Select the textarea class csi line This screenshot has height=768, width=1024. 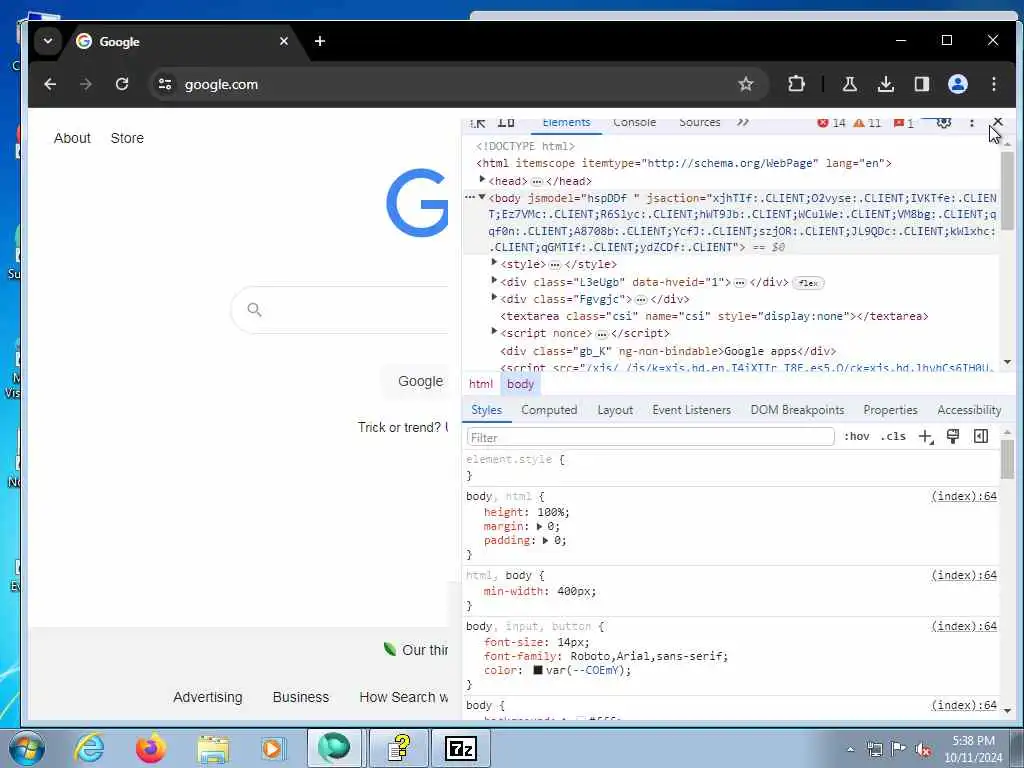pyautogui.click(x=714, y=316)
